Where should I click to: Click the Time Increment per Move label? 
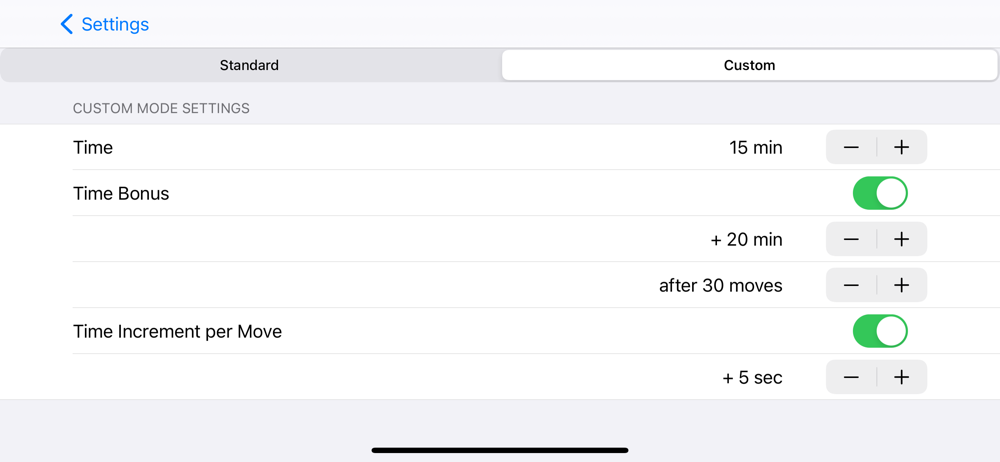tap(177, 332)
